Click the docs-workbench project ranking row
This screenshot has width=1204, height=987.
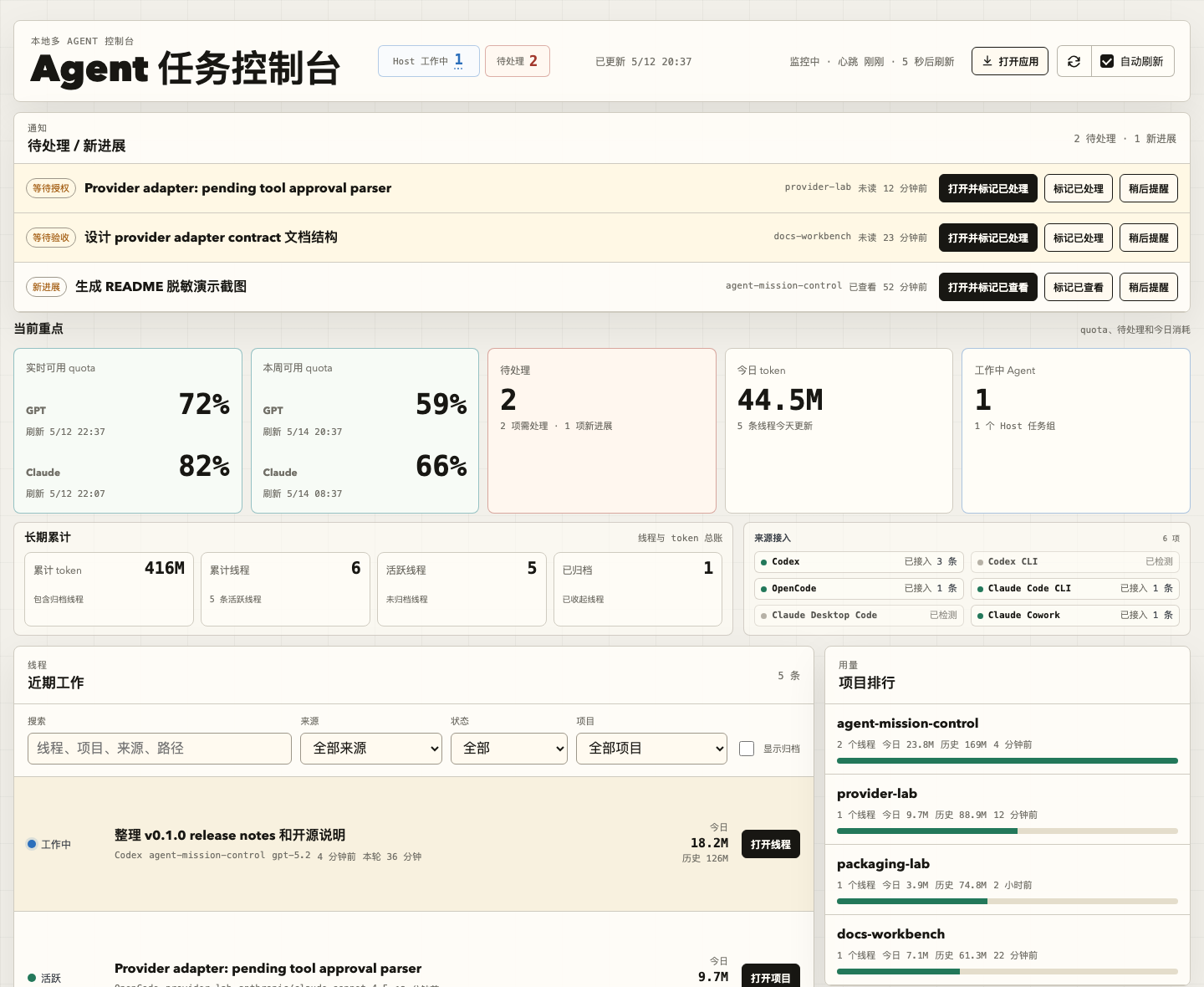(1008, 950)
